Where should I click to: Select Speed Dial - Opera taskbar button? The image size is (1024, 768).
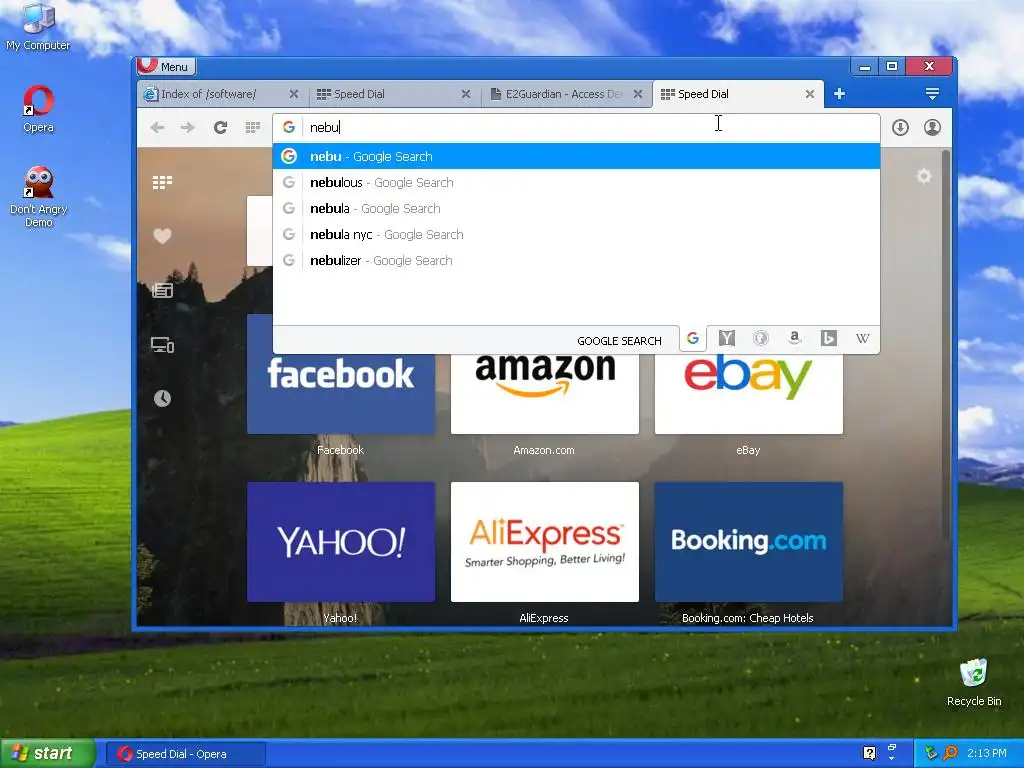coord(185,754)
